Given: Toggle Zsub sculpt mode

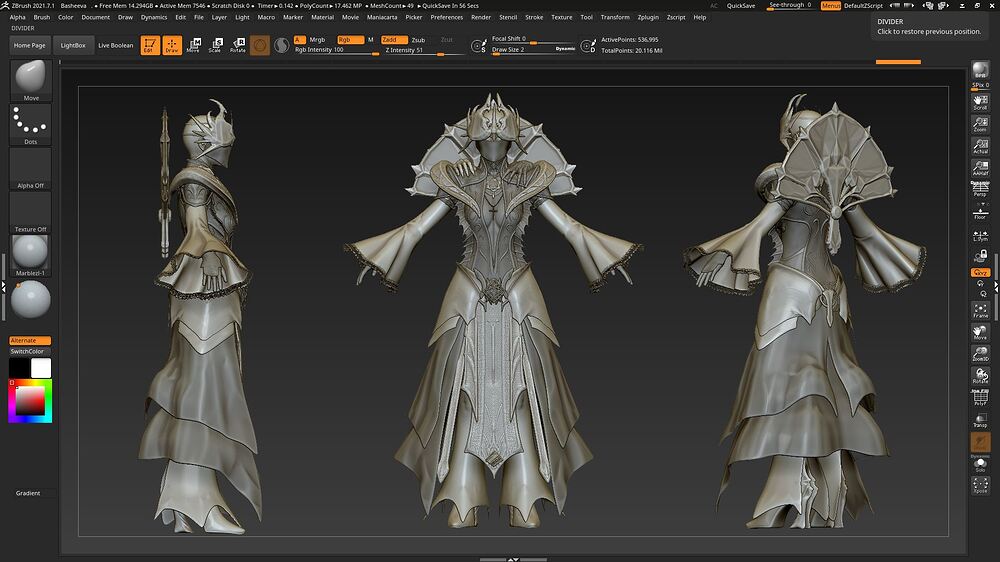Looking at the screenshot, I should [x=418, y=40].
